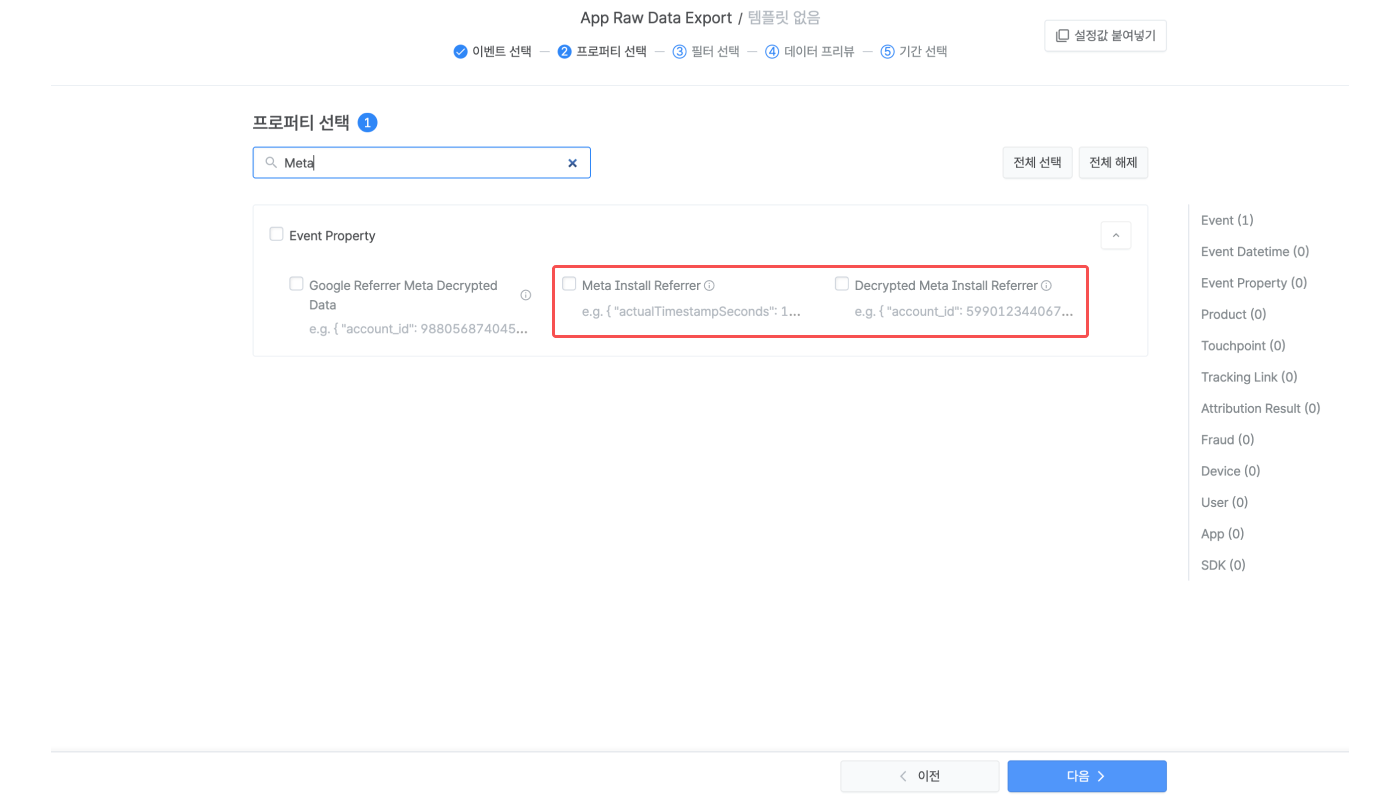
Task: Click the magnifier icon in the search box
Action: pos(271,162)
